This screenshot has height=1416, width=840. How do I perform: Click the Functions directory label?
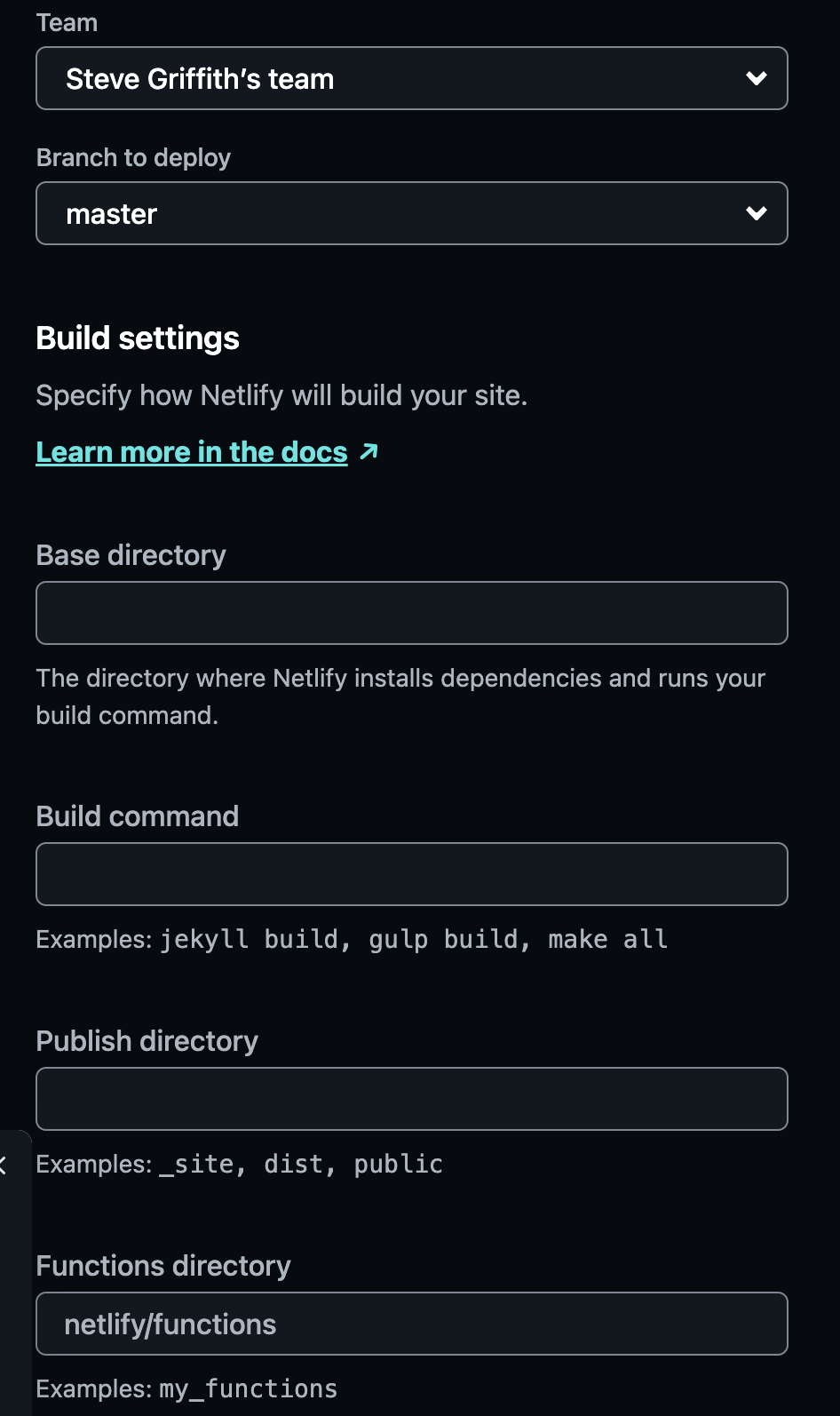click(x=162, y=1266)
